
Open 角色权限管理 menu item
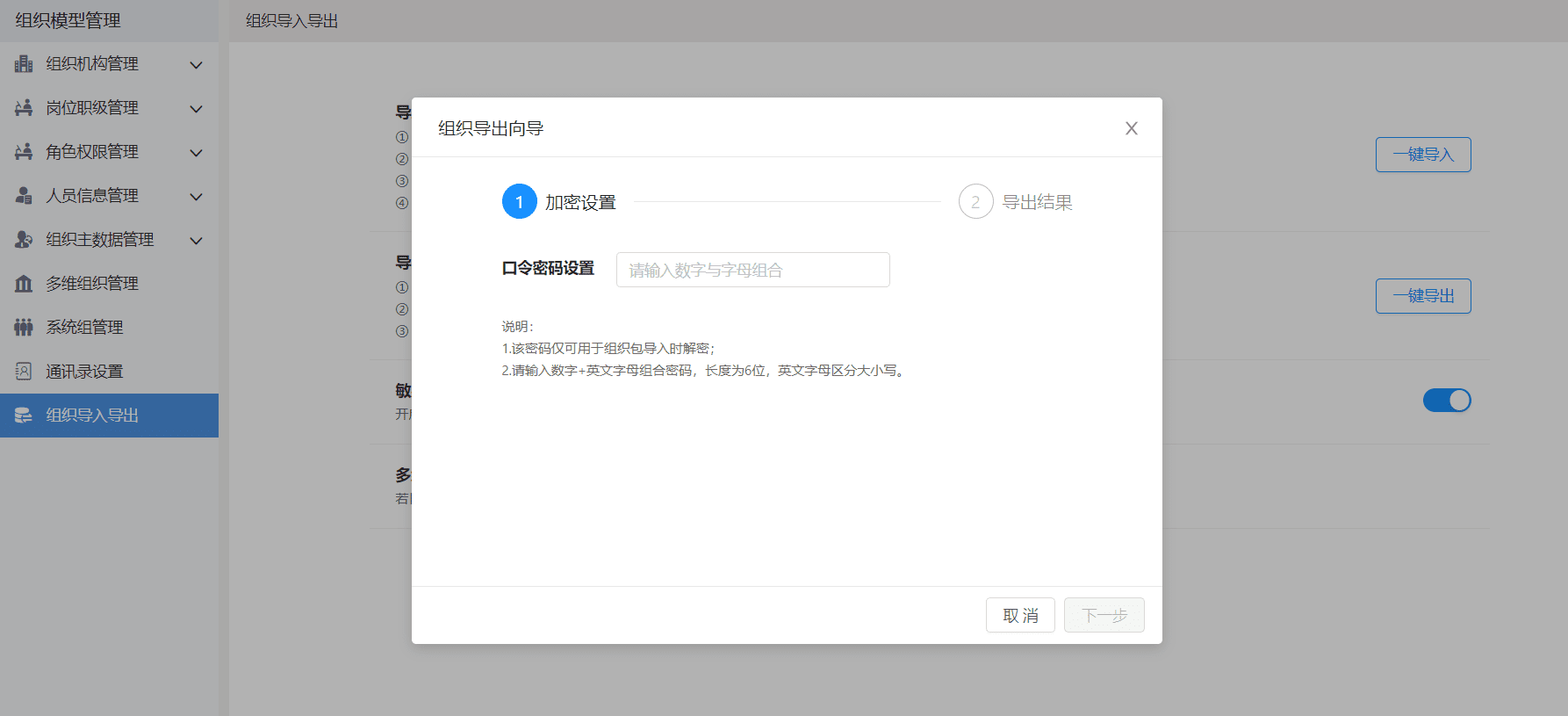pos(109,152)
